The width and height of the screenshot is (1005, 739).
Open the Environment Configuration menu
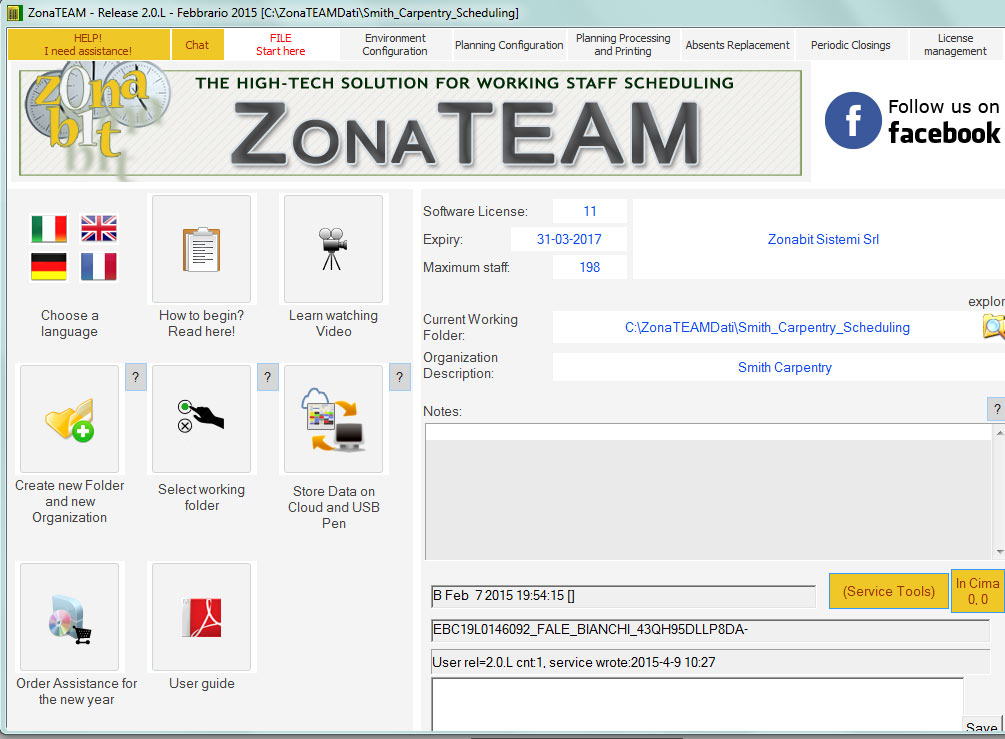pos(395,45)
